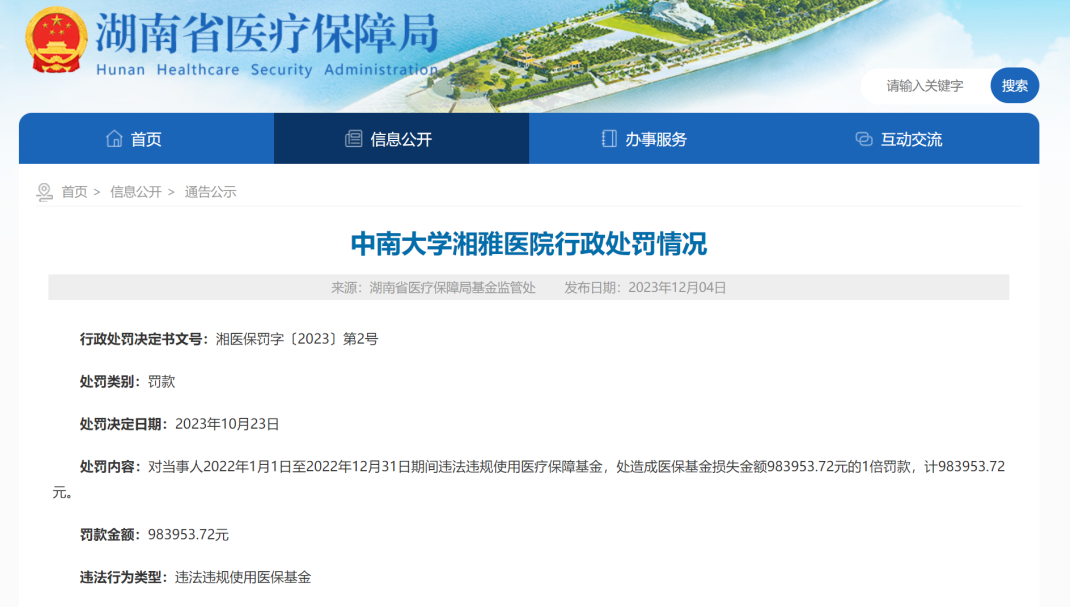Click the 中南大学湘雅医院行政处罚情况 article heading
This screenshot has width=1070, height=607.
(x=528, y=243)
